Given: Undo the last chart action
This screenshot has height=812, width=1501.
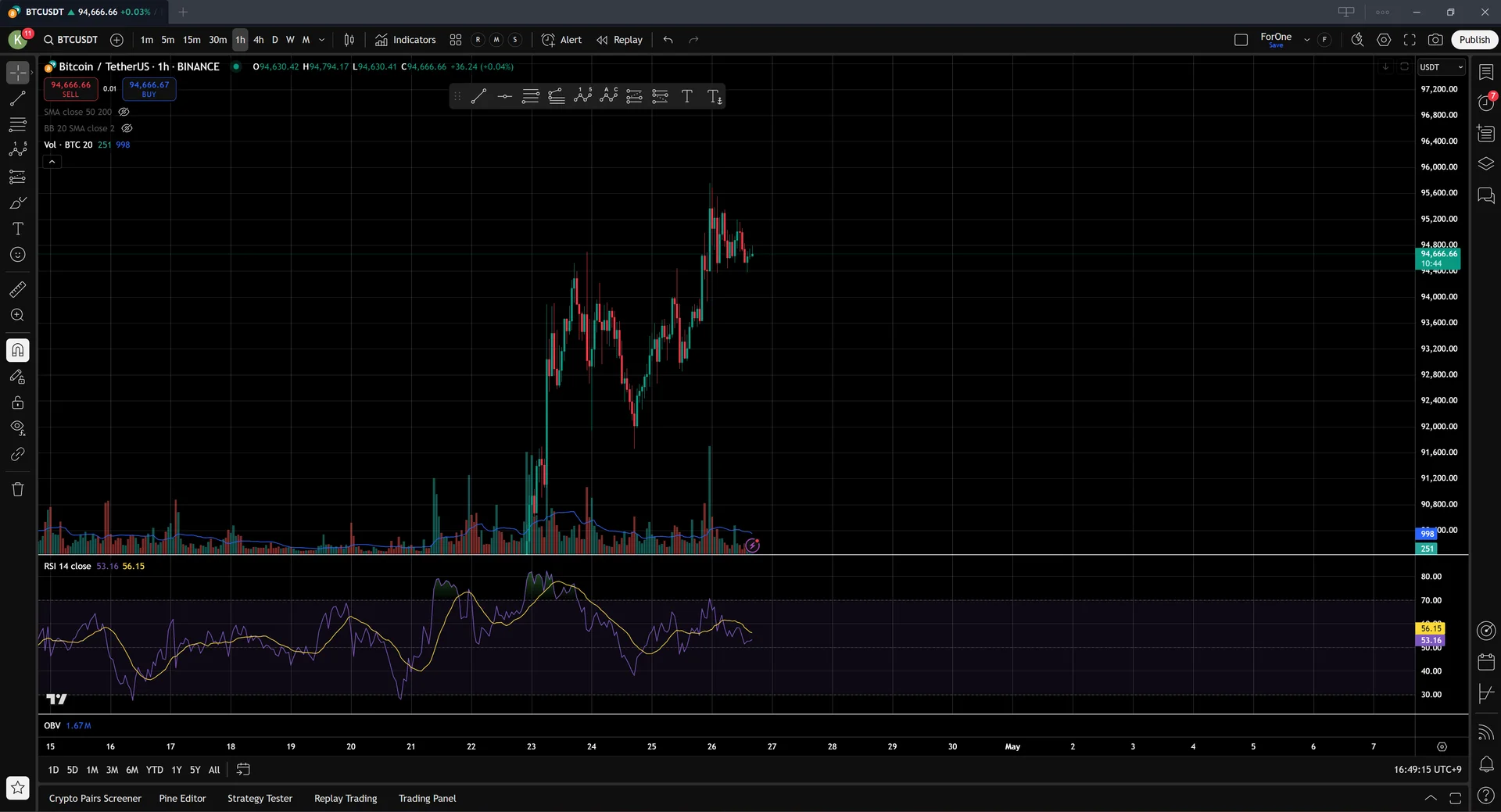Looking at the screenshot, I should (668, 40).
